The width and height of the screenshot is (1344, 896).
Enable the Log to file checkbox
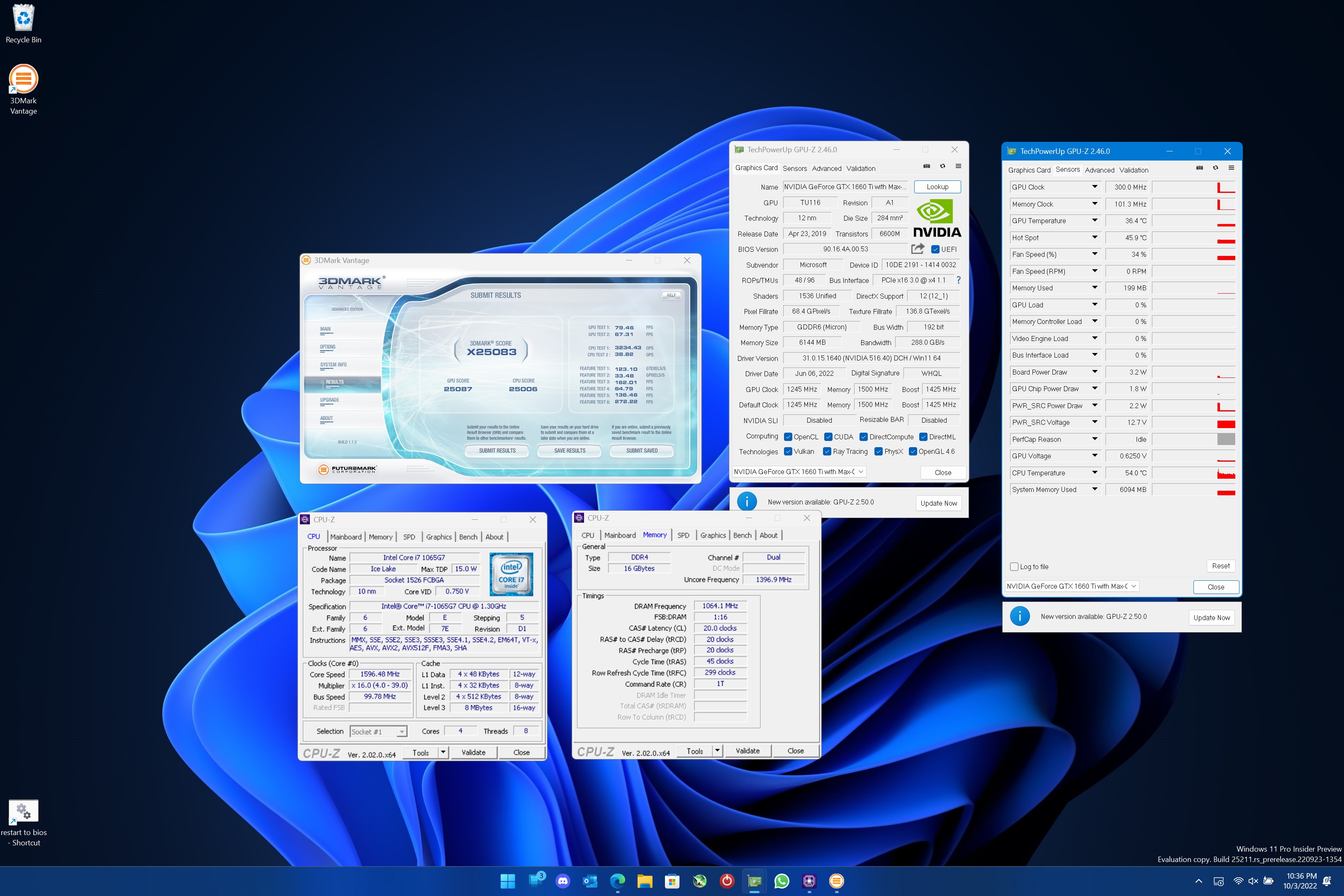(x=1014, y=567)
